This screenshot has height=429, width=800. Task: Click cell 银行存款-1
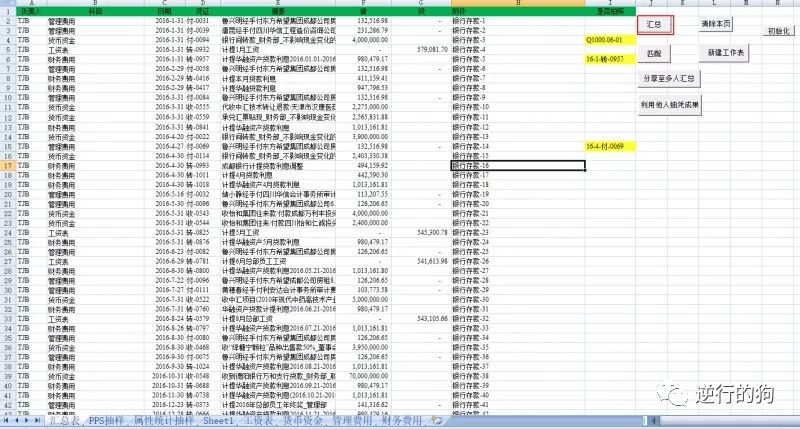point(518,21)
